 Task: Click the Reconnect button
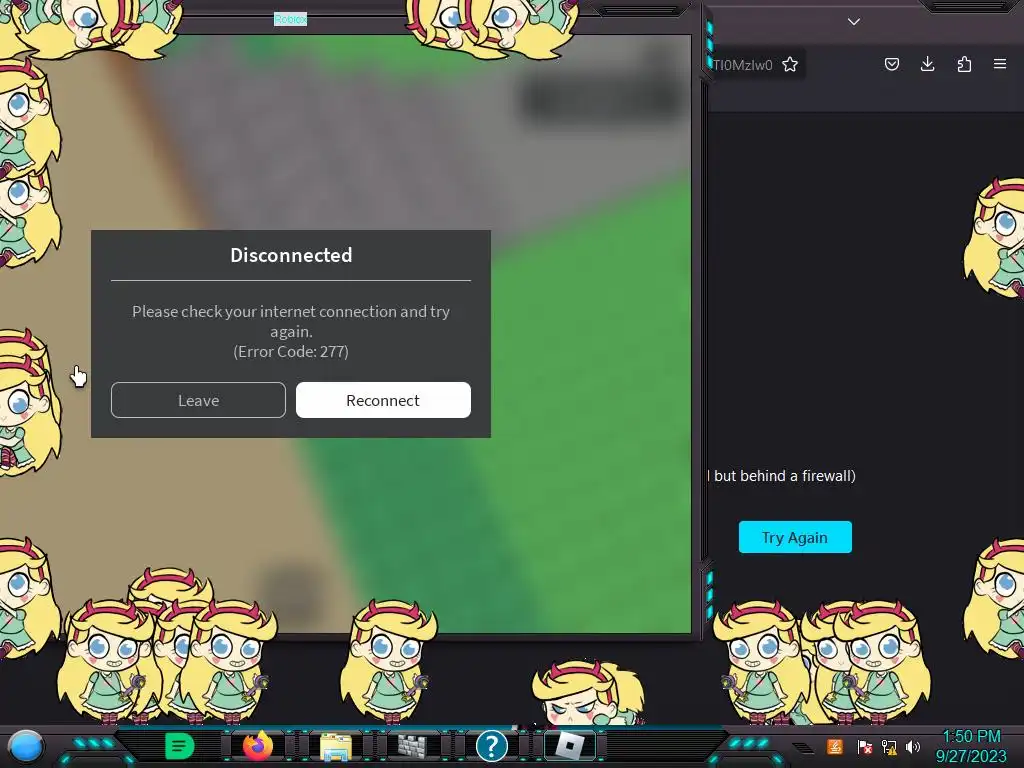[x=383, y=400]
